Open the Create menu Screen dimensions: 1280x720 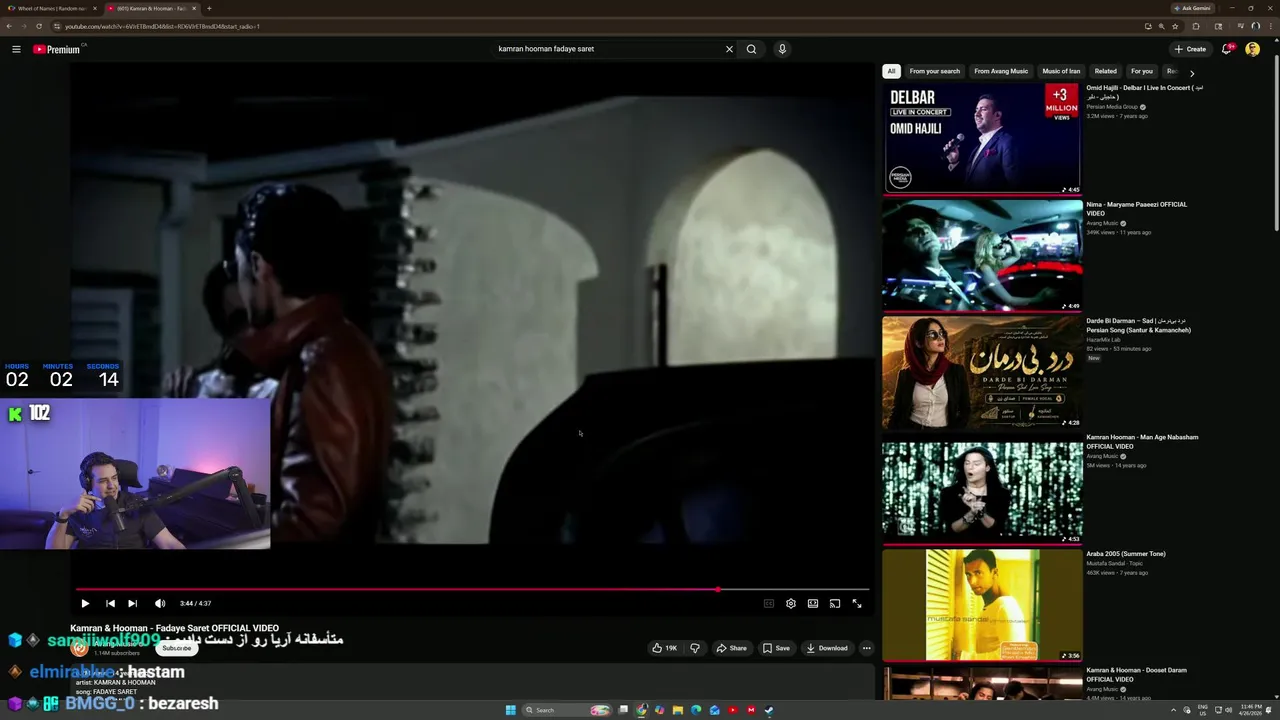coord(1190,49)
